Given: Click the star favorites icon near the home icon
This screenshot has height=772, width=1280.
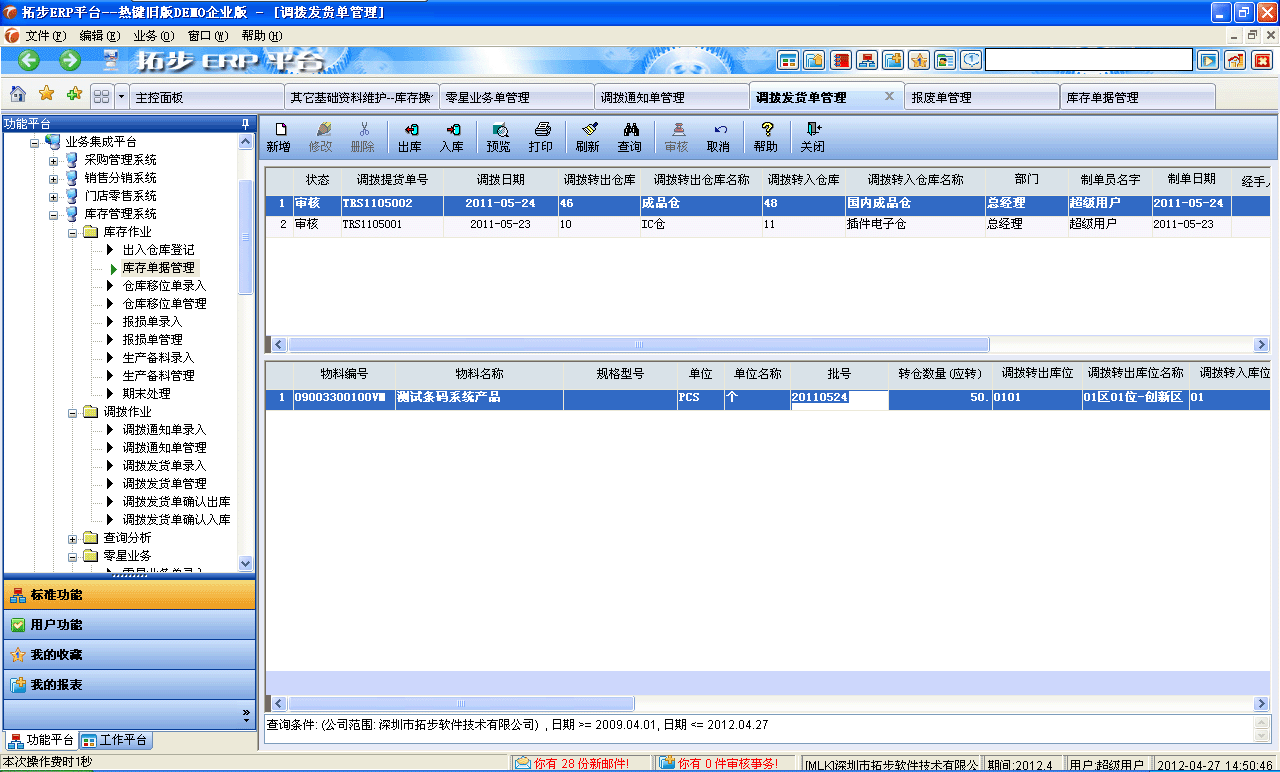Looking at the screenshot, I should click(x=44, y=96).
